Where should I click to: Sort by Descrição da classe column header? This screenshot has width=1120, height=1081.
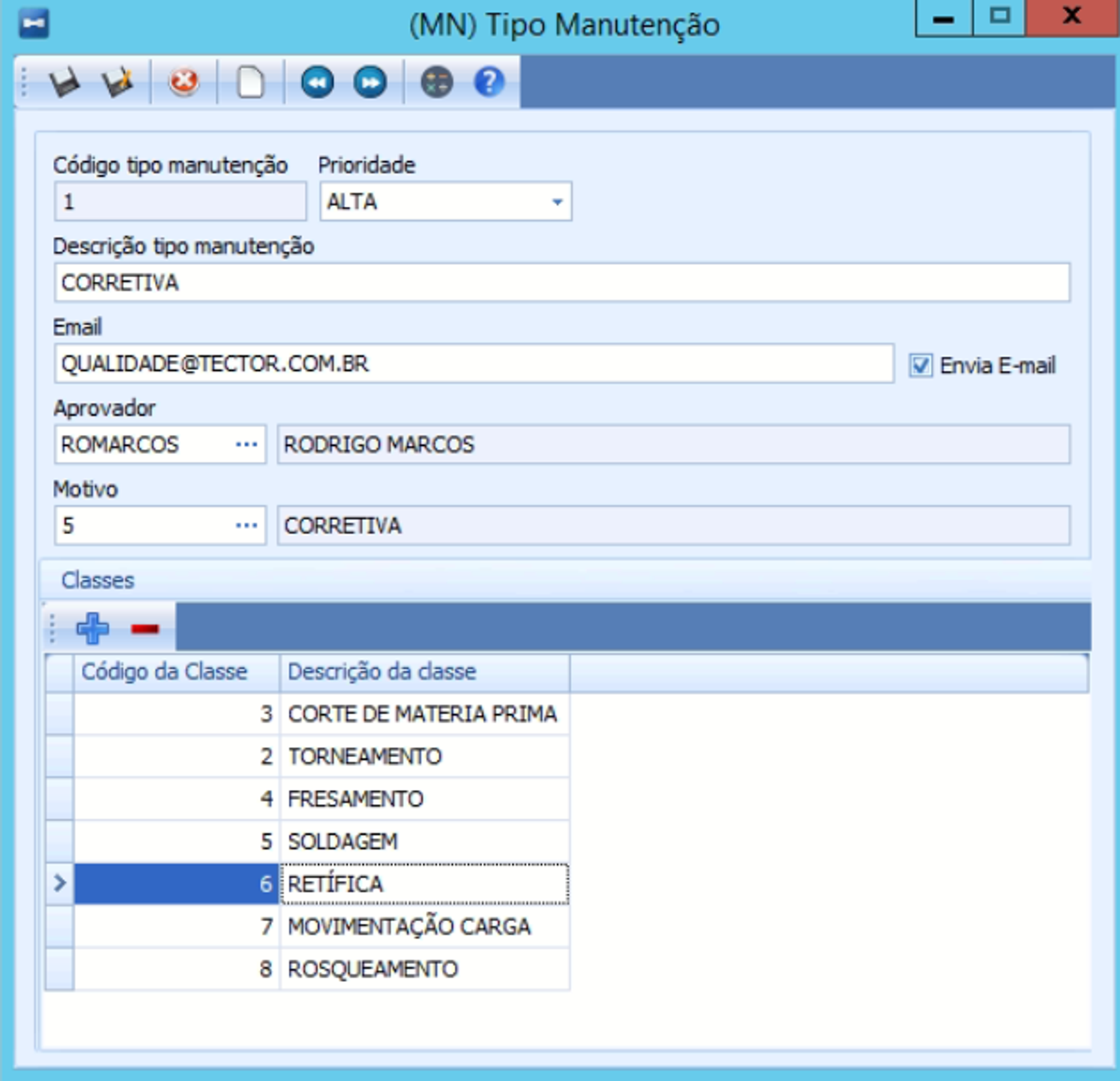pos(424,672)
